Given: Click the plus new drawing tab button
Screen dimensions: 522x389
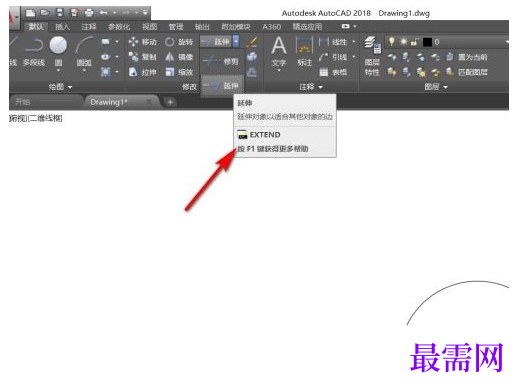Looking at the screenshot, I should (x=170, y=102).
